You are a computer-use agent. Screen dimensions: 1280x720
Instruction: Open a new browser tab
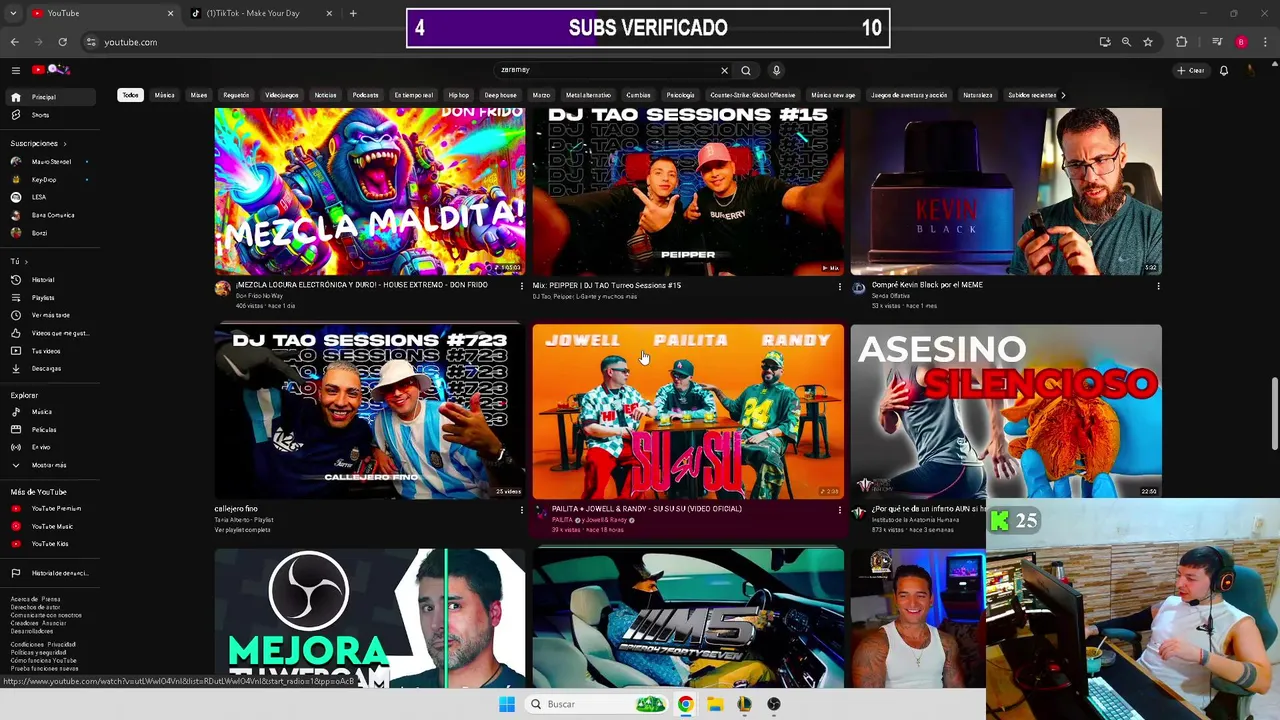pyautogui.click(x=353, y=13)
